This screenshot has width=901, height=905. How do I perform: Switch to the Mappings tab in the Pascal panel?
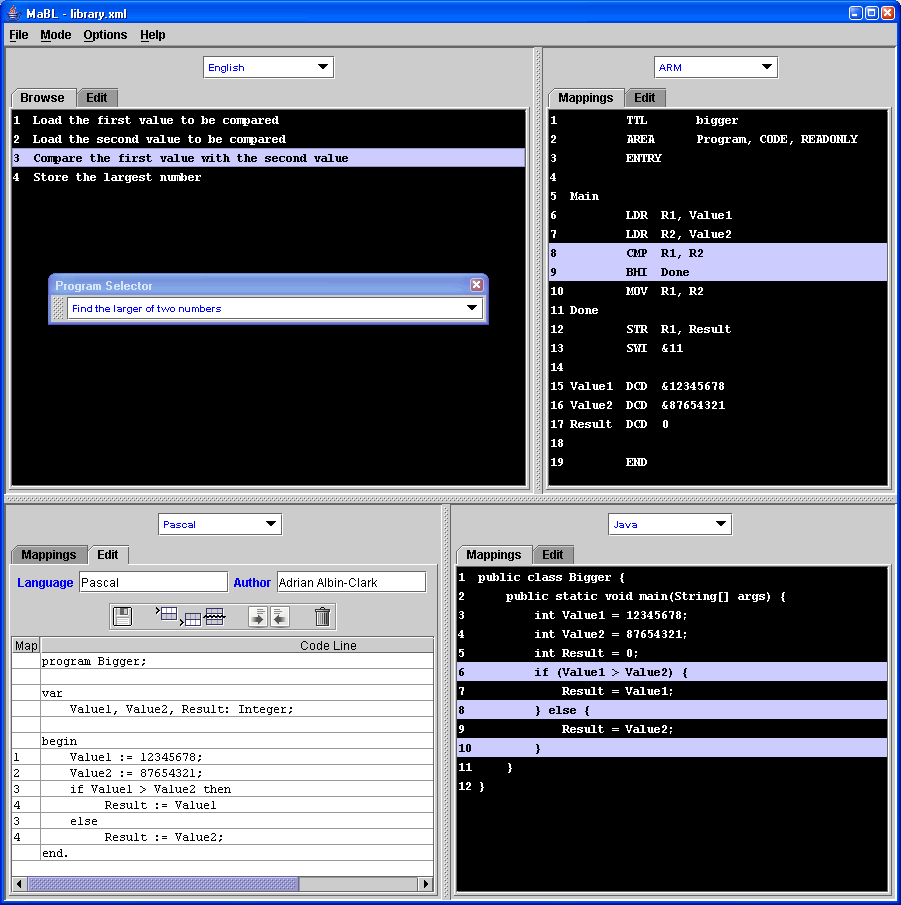point(49,555)
